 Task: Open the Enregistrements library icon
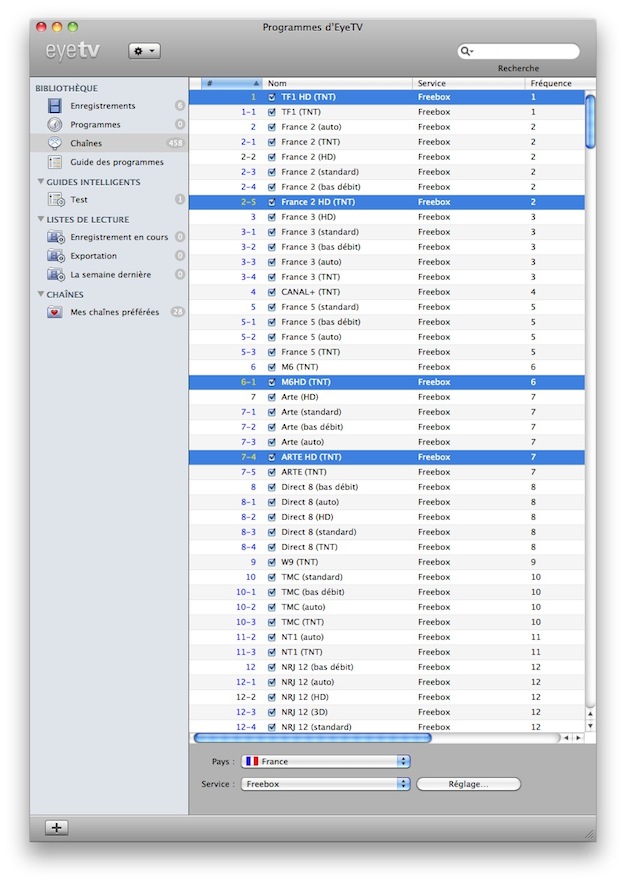tap(55, 106)
